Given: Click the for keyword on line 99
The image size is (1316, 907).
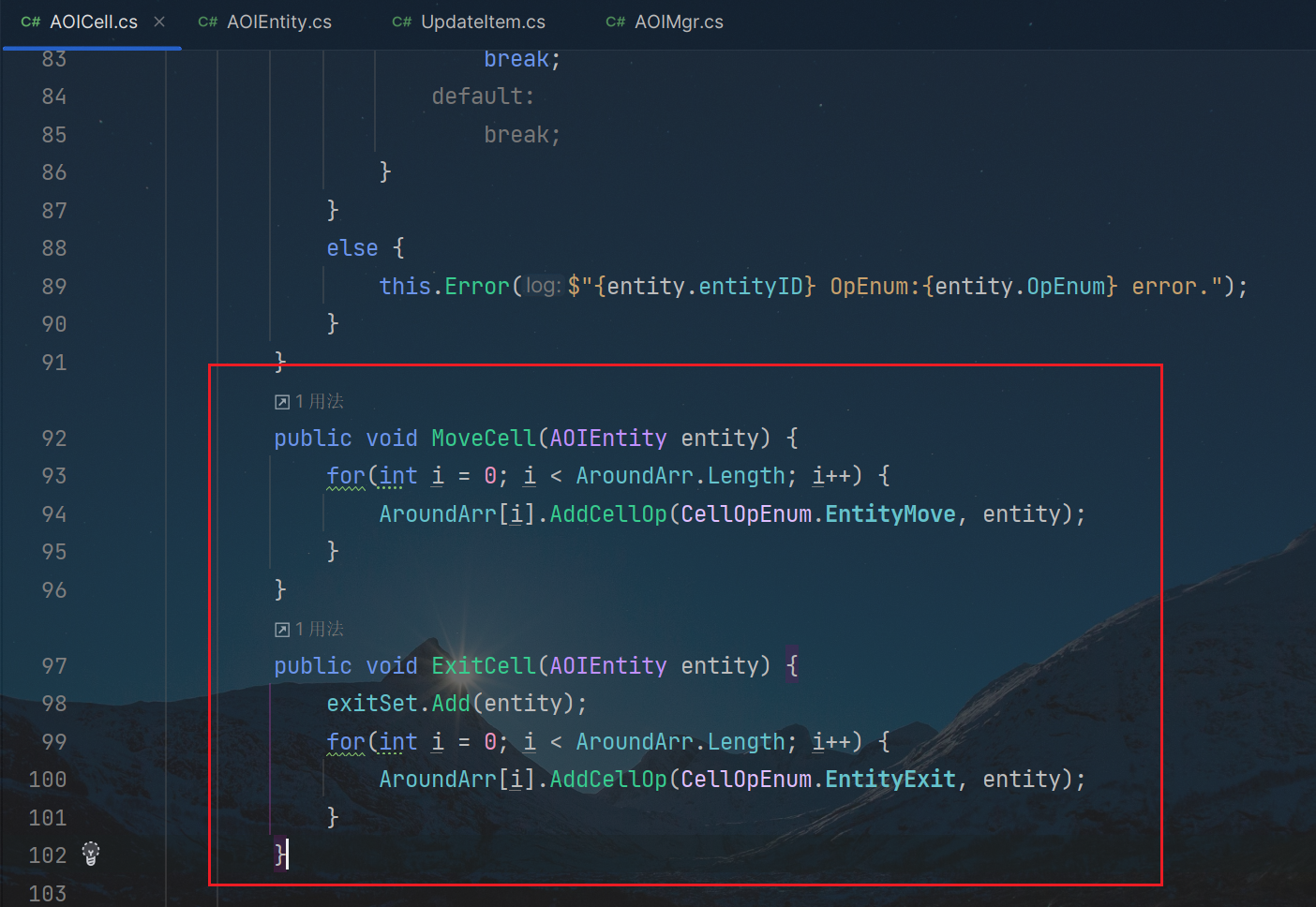Looking at the screenshot, I should pos(346,741).
